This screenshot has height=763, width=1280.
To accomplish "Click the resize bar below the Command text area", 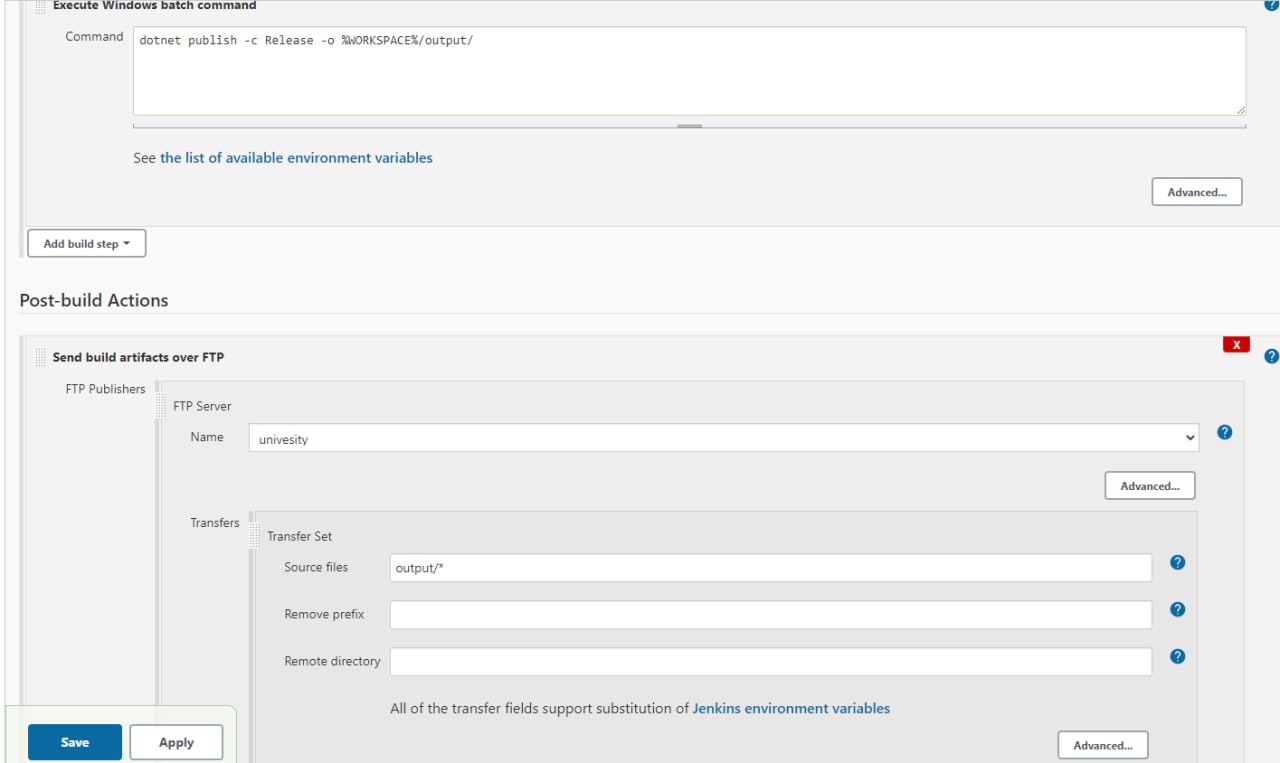I will 689,126.
